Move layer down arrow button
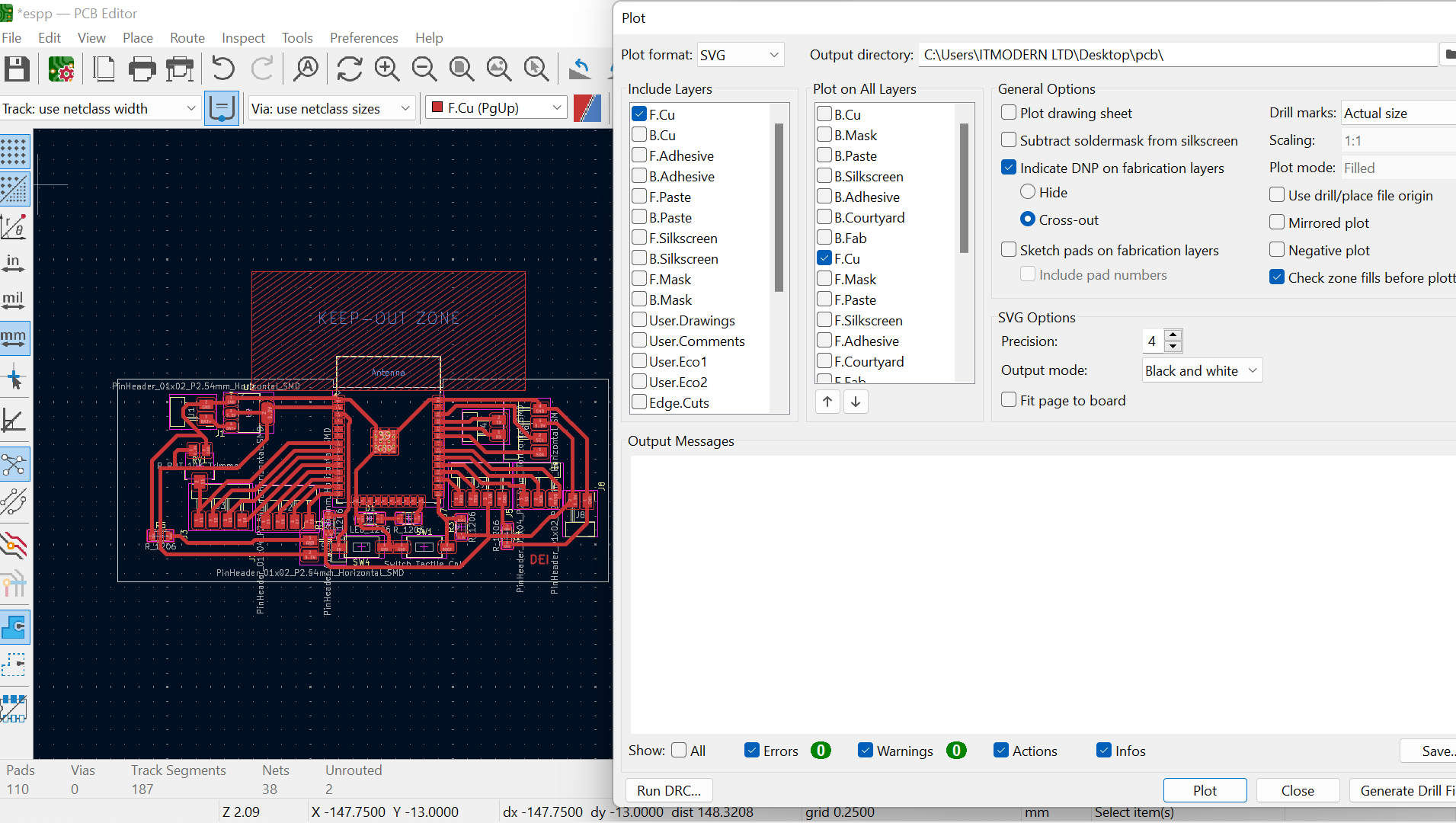Viewport: 1456px width, 823px height. tap(856, 402)
